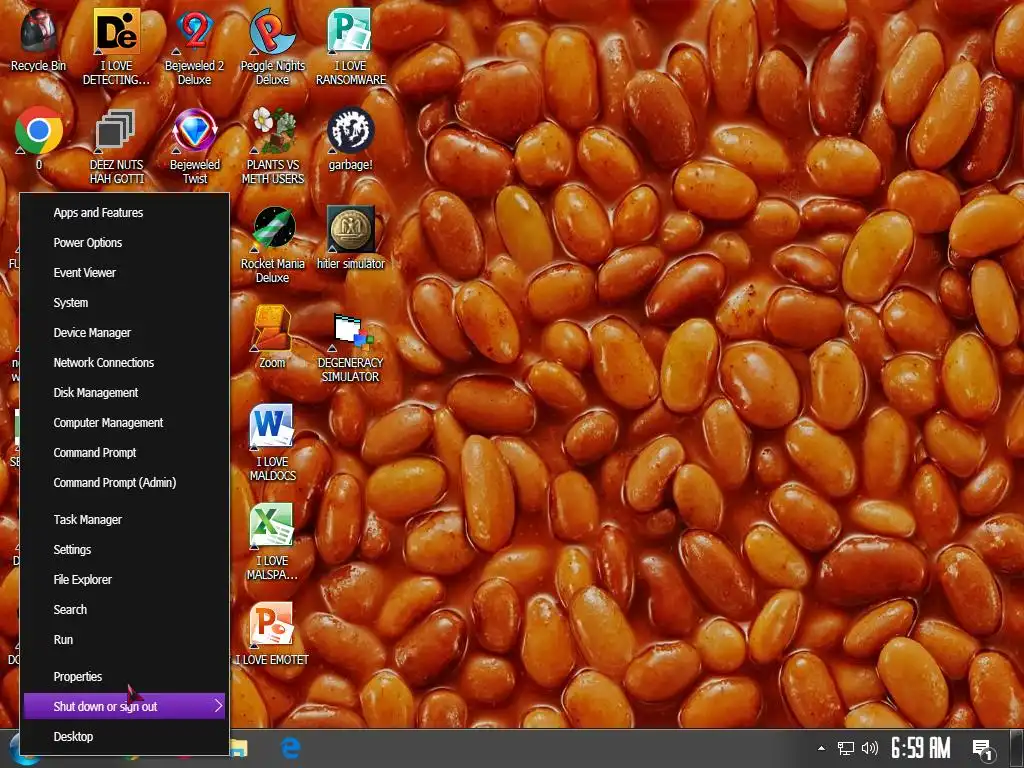
Task: Launch Bejeweled 2 Deluxe shortcut
Action: [x=195, y=47]
